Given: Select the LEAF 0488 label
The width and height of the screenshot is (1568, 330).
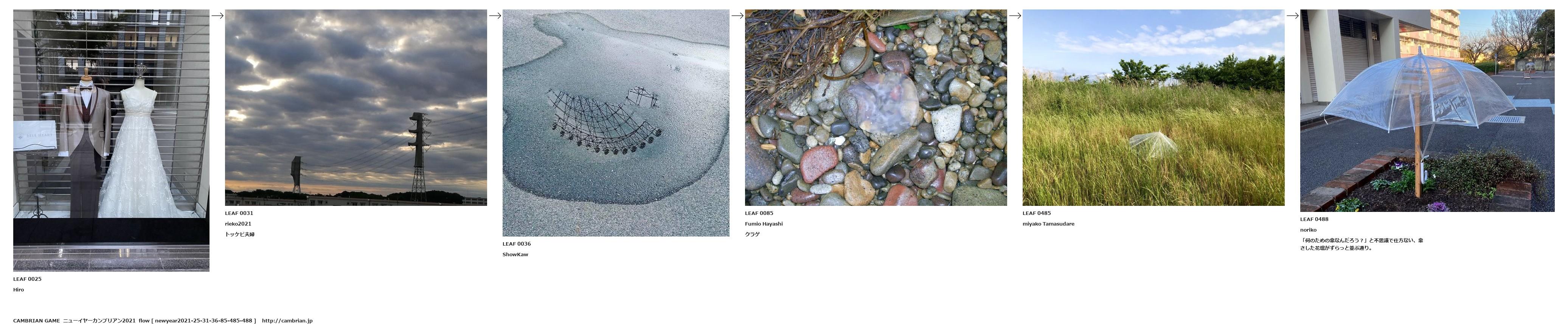Looking at the screenshot, I should pos(1314,219).
